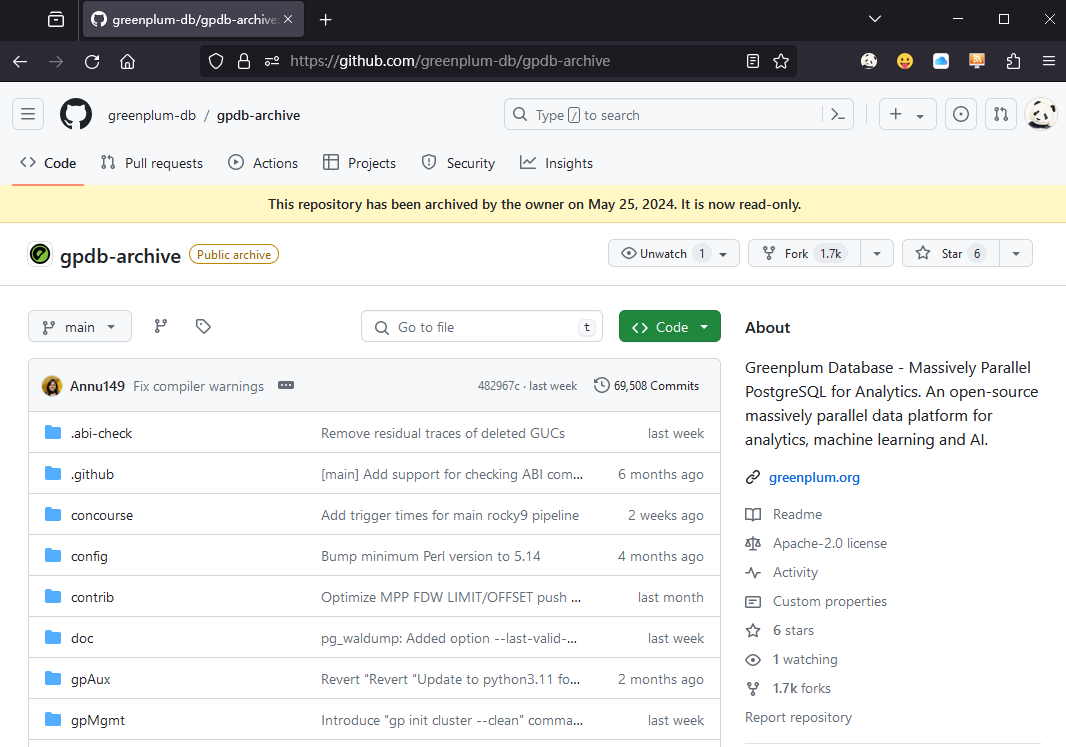Open the greenplum-db organization link
The image size is (1066, 747).
point(152,115)
